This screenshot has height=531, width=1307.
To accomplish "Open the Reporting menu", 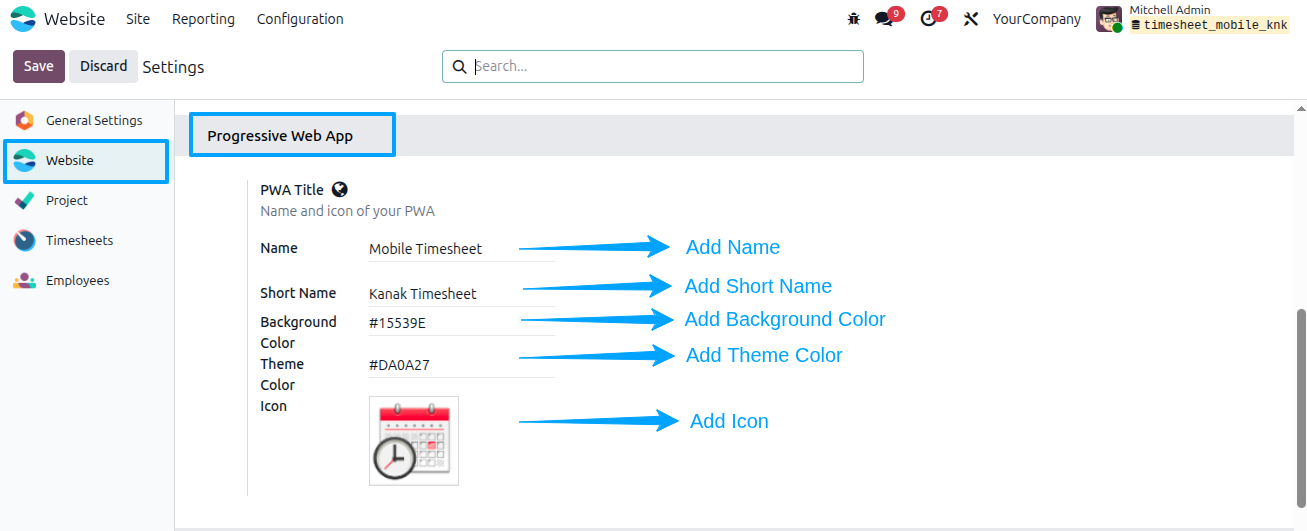I will click(203, 19).
